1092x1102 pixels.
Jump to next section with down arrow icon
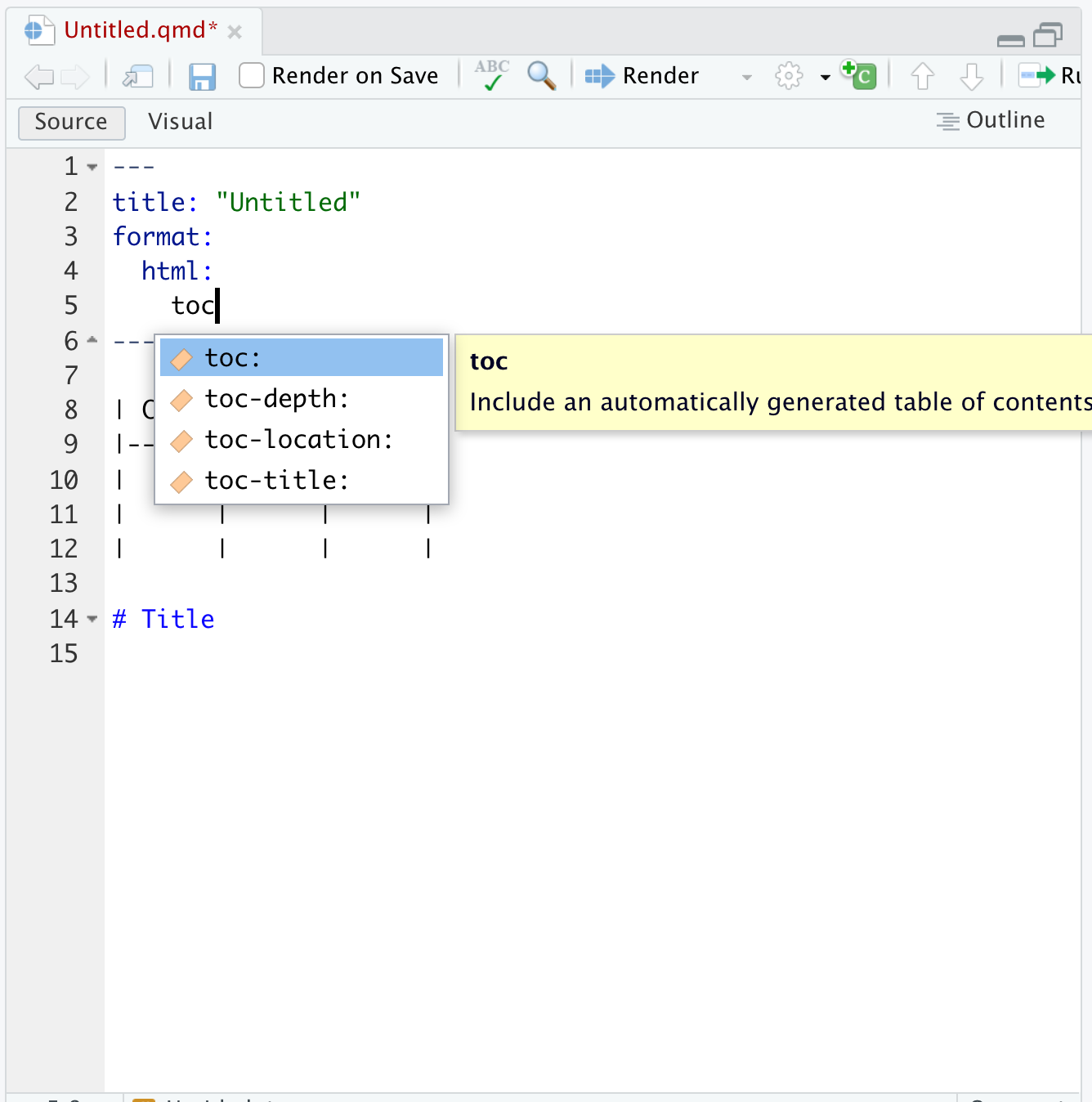[x=971, y=75]
